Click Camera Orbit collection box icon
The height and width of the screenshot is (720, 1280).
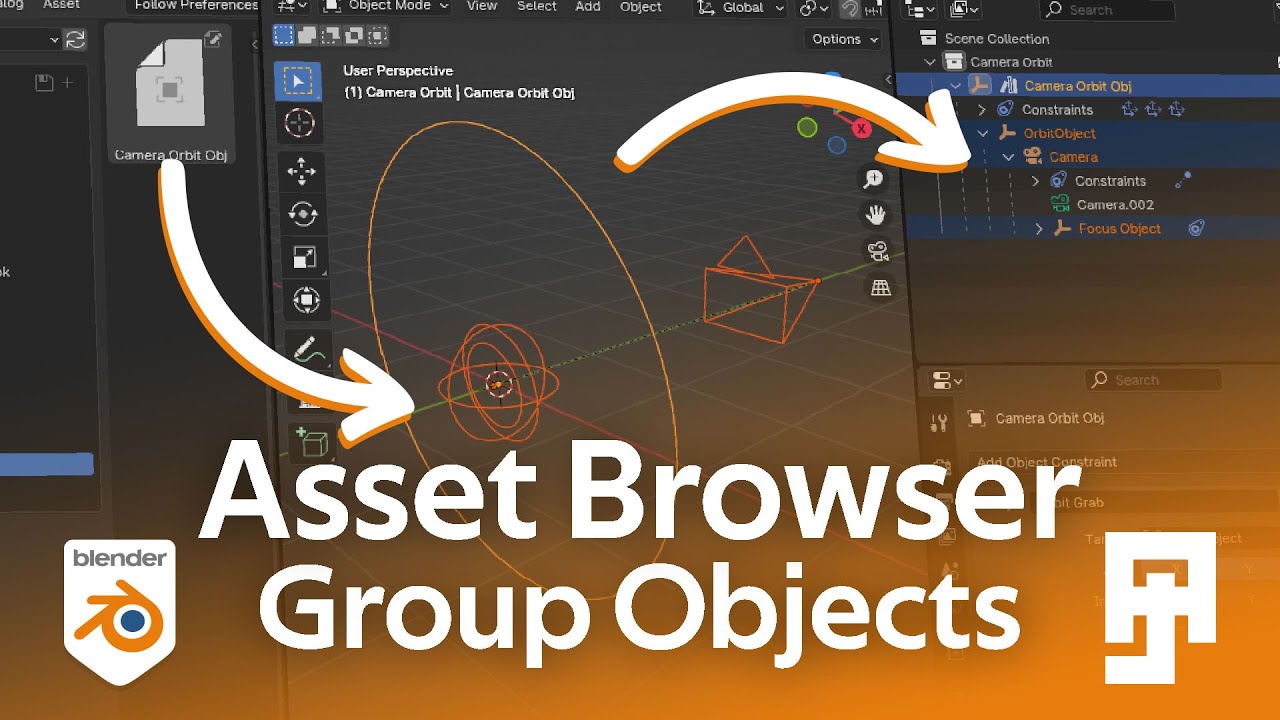tap(954, 62)
